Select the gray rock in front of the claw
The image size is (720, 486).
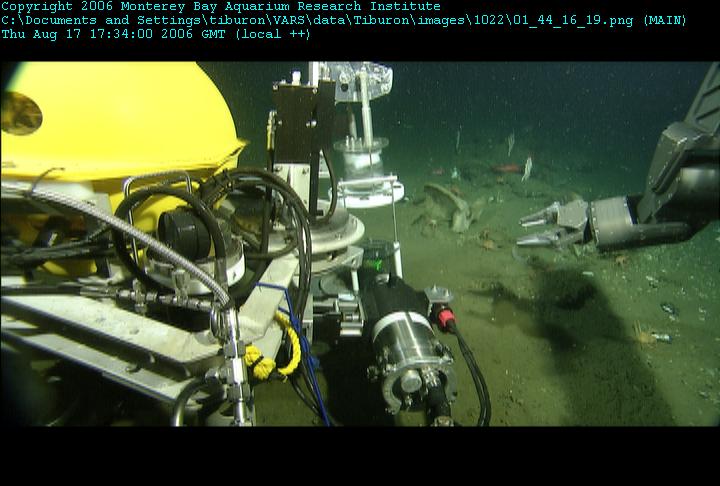tap(448, 207)
